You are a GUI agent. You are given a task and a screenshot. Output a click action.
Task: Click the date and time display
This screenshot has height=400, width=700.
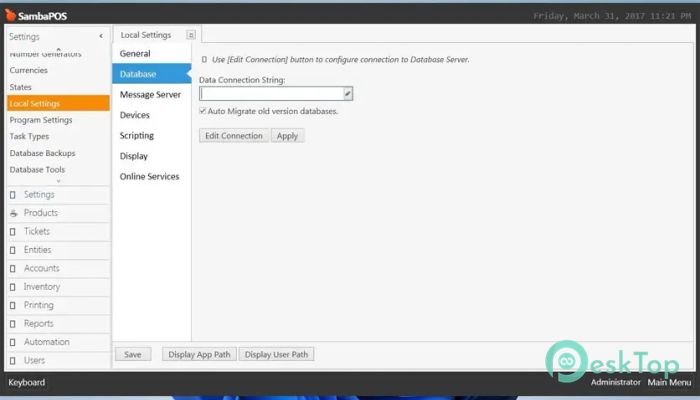click(612, 16)
